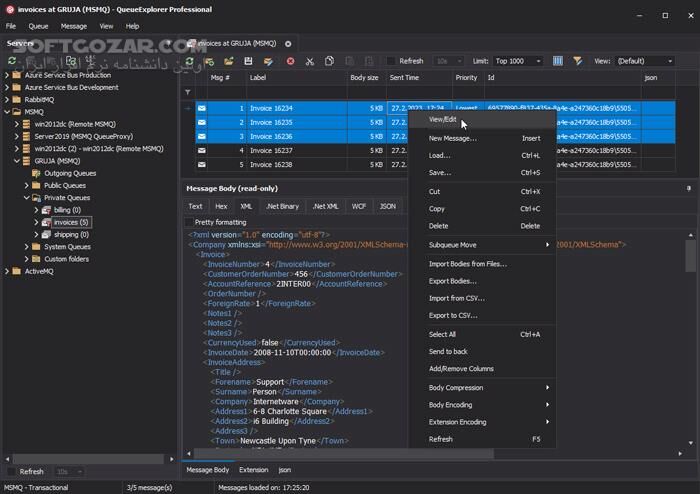The image size is (700, 494).
Task: Toggle the Refresh checkbox in queue toolbar
Action: (x=389, y=62)
